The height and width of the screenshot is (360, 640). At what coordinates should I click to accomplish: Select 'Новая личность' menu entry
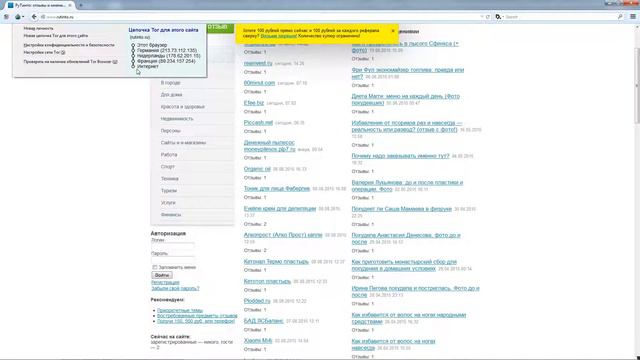(x=38, y=29)
